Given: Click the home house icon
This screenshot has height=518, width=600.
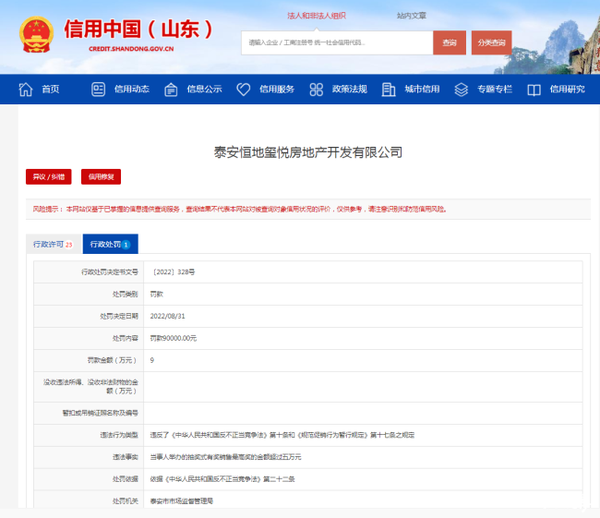Looking at the screenshot, I should pyautogui.click(x=26, y=90).
